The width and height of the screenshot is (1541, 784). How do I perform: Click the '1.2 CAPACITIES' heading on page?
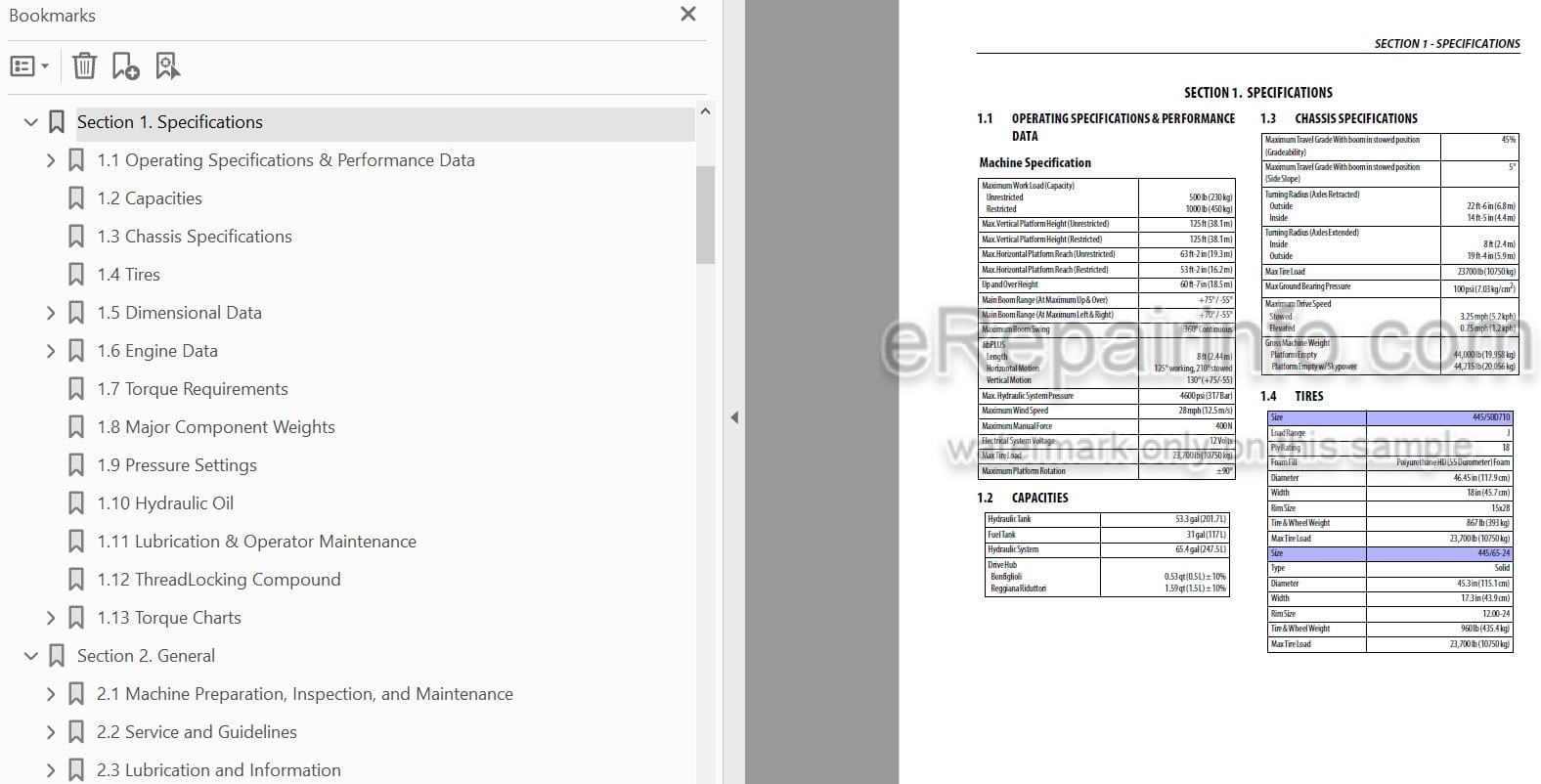point(1023,498)
